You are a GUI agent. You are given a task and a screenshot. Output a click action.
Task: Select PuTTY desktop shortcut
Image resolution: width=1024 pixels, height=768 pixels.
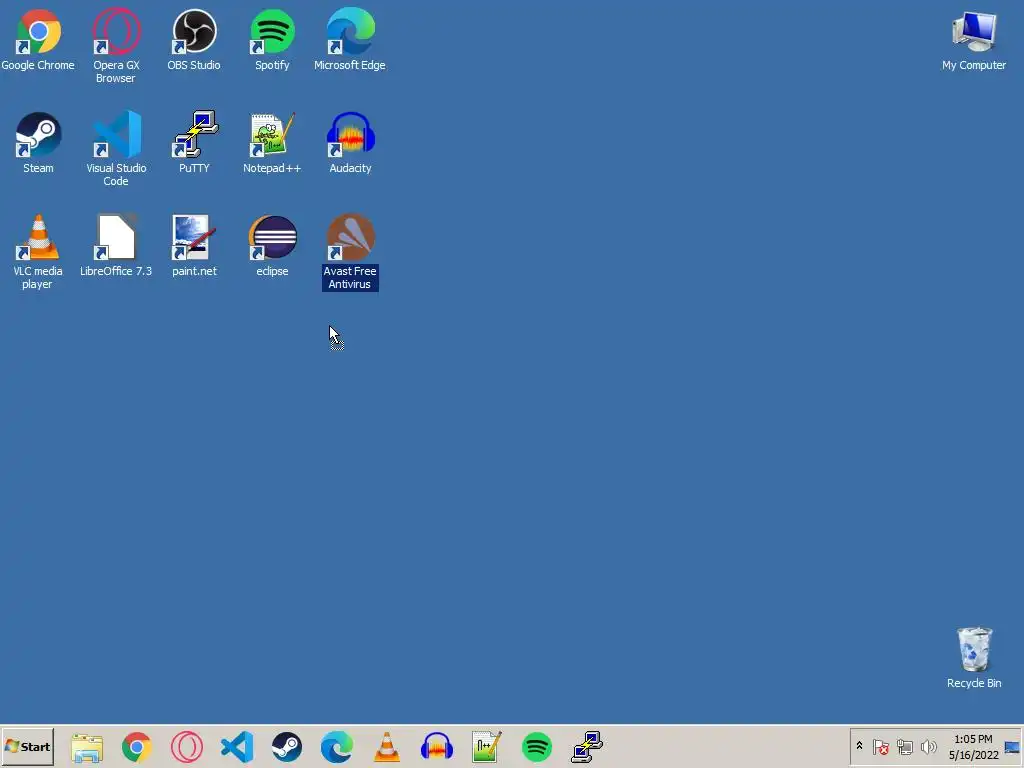click(194, 142)
